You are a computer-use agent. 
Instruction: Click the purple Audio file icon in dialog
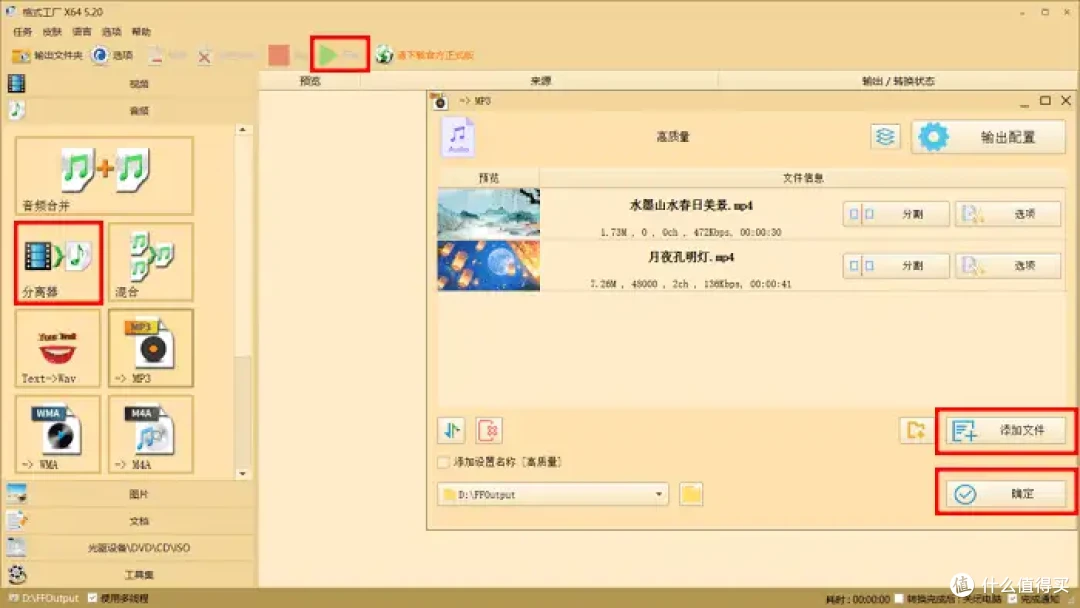(x=458, y=137)
